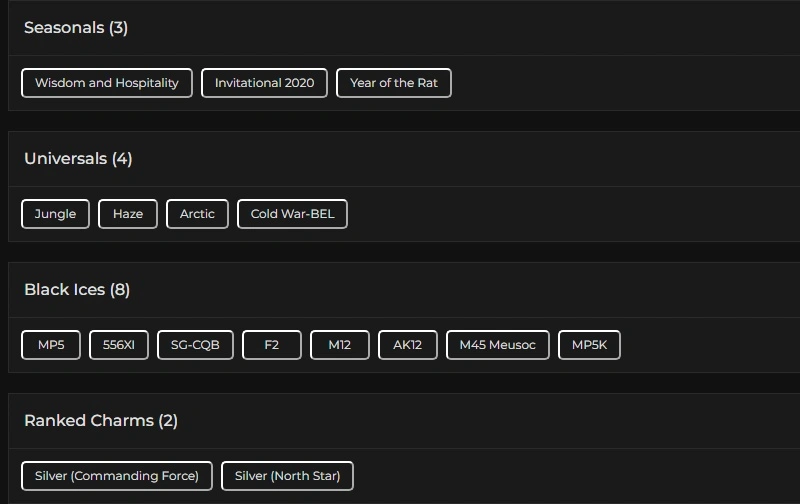Click the Black Ices (8) section header
The height and width of the screenshot is (504, 800).
click(77, 290)
